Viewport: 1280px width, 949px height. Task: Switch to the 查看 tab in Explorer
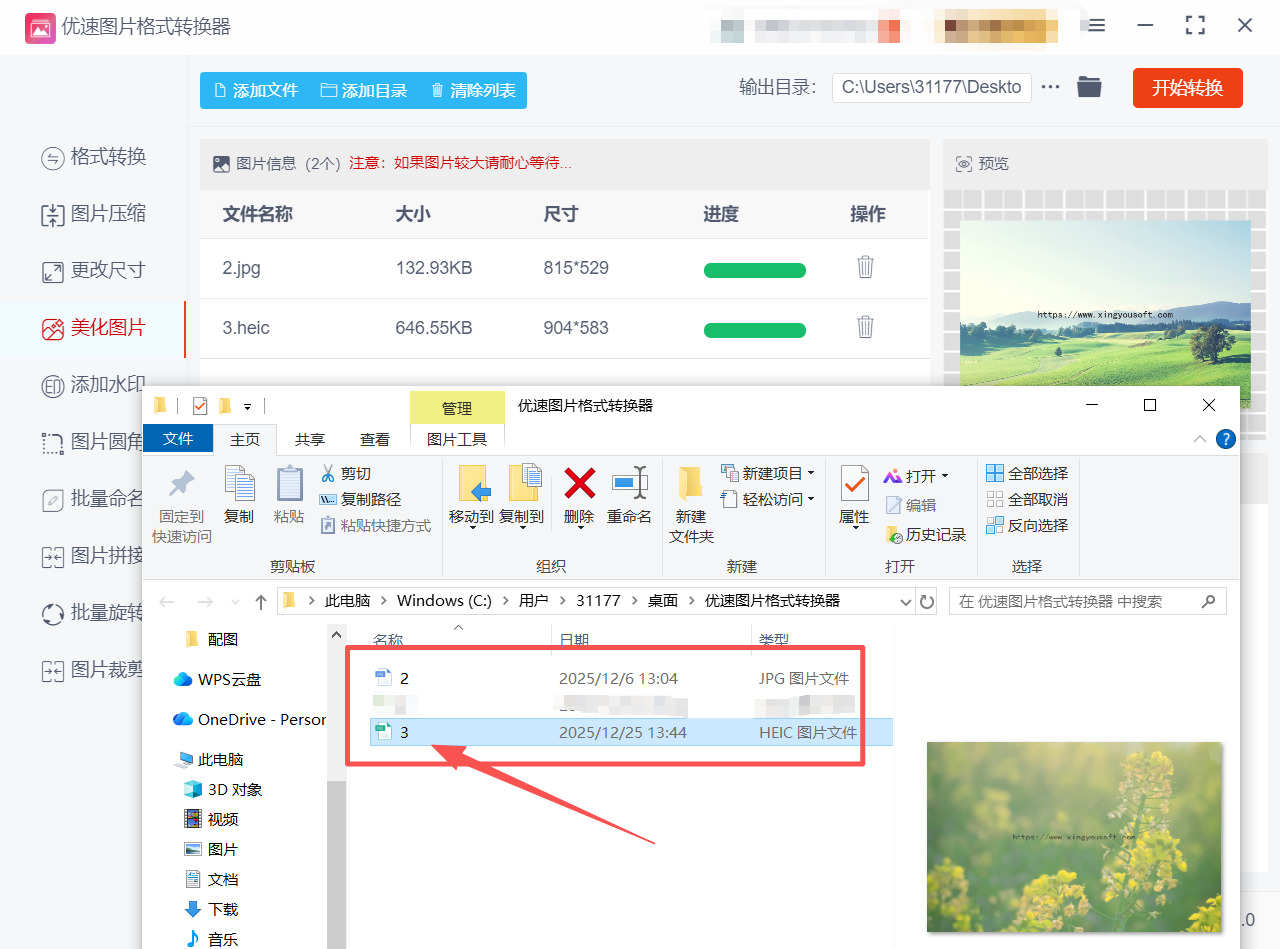pyautogui.click(x=374, y=439)
